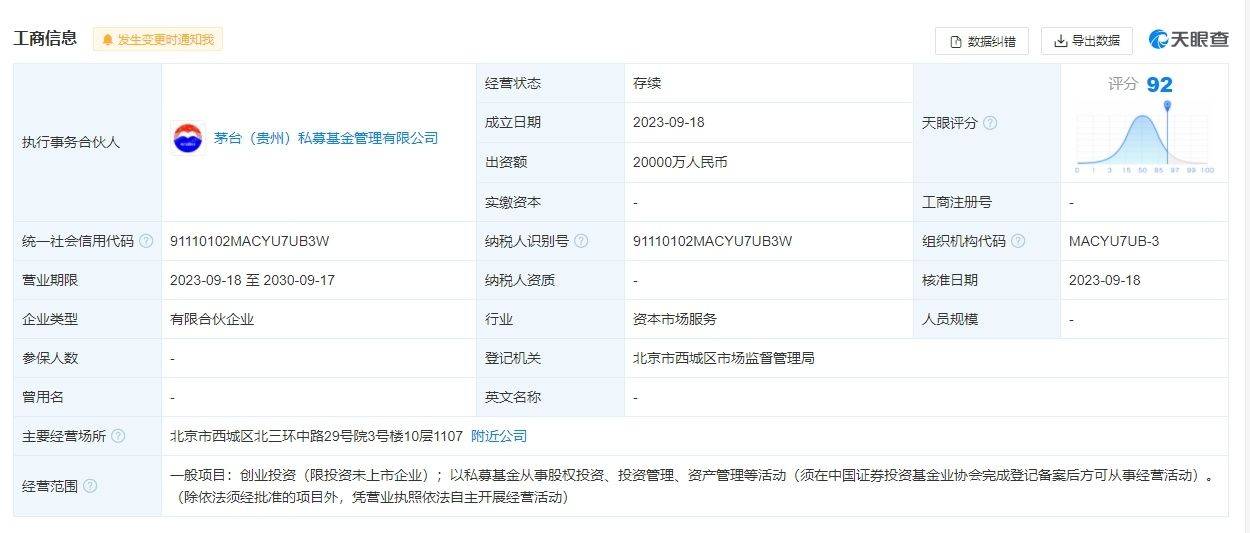
Task: Open 茅台（贵州）私募基金管理有限公司 link
Action: [325, 139]
